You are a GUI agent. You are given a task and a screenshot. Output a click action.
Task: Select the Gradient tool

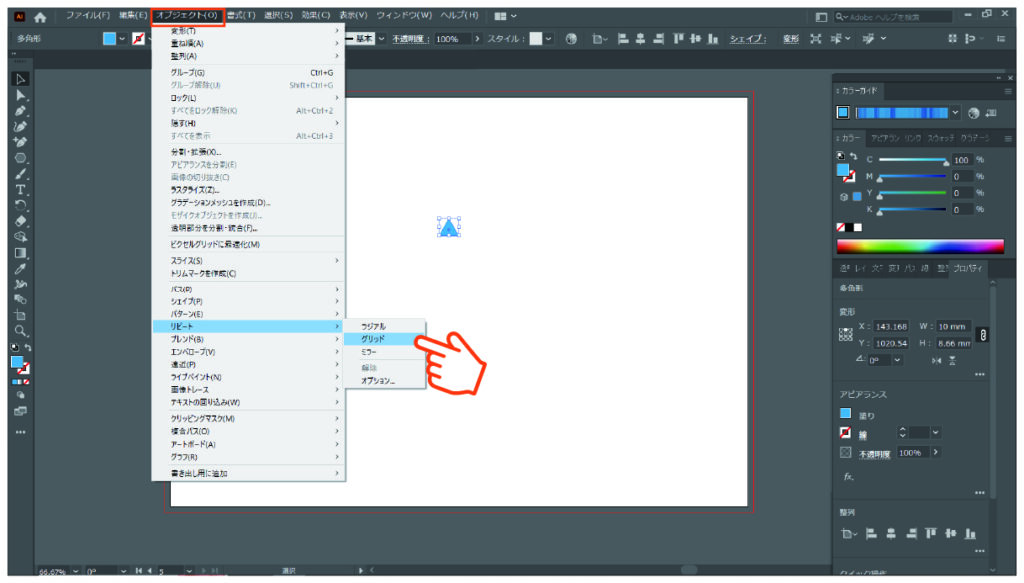[20, 253]
